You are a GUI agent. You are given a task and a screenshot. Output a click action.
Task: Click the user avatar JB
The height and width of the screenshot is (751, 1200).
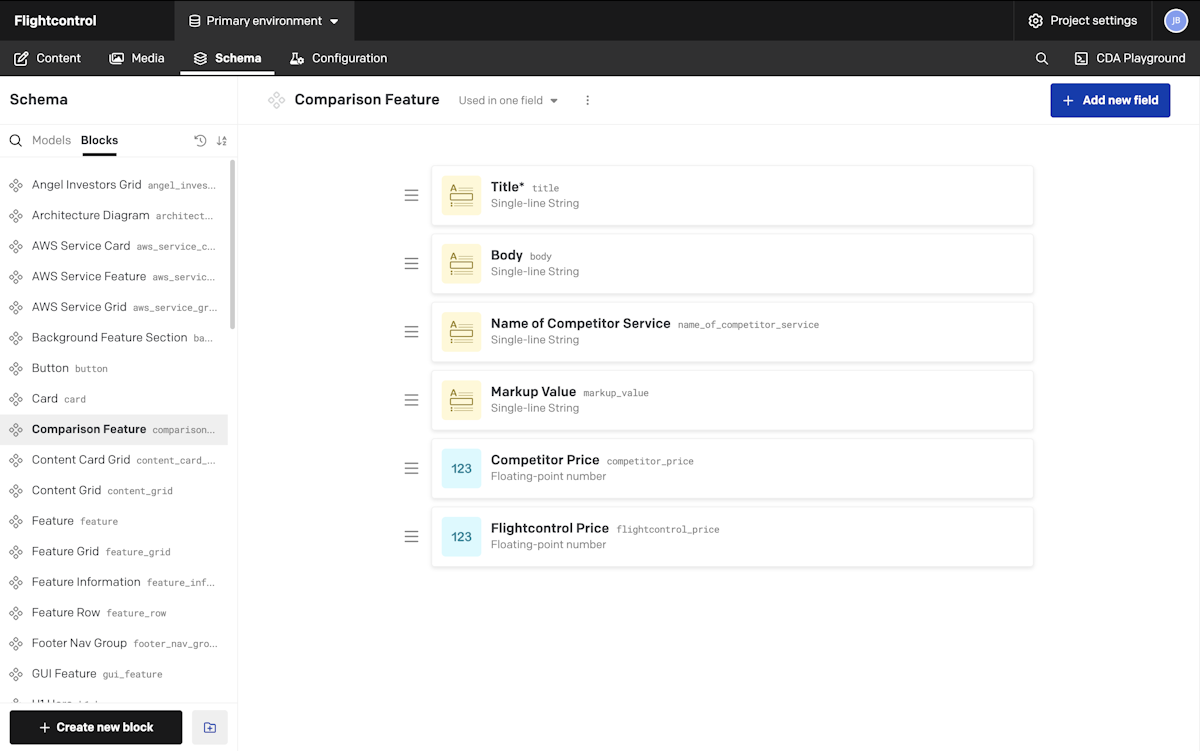tap(1176, 20)
